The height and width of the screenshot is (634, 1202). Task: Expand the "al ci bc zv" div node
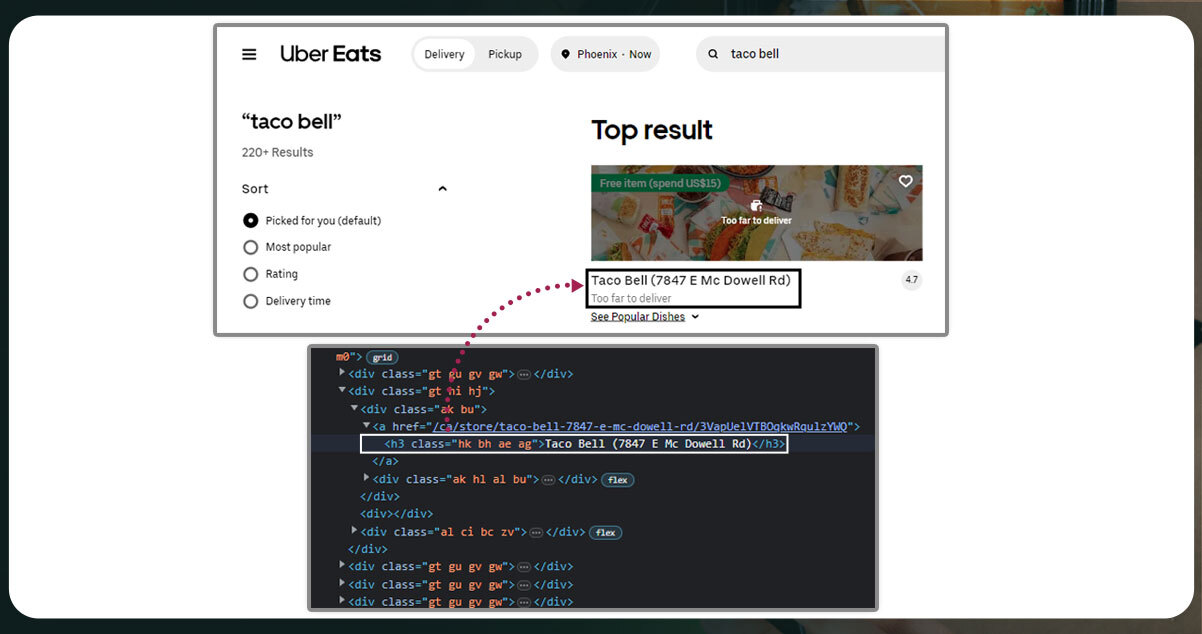tap(353, 531)
